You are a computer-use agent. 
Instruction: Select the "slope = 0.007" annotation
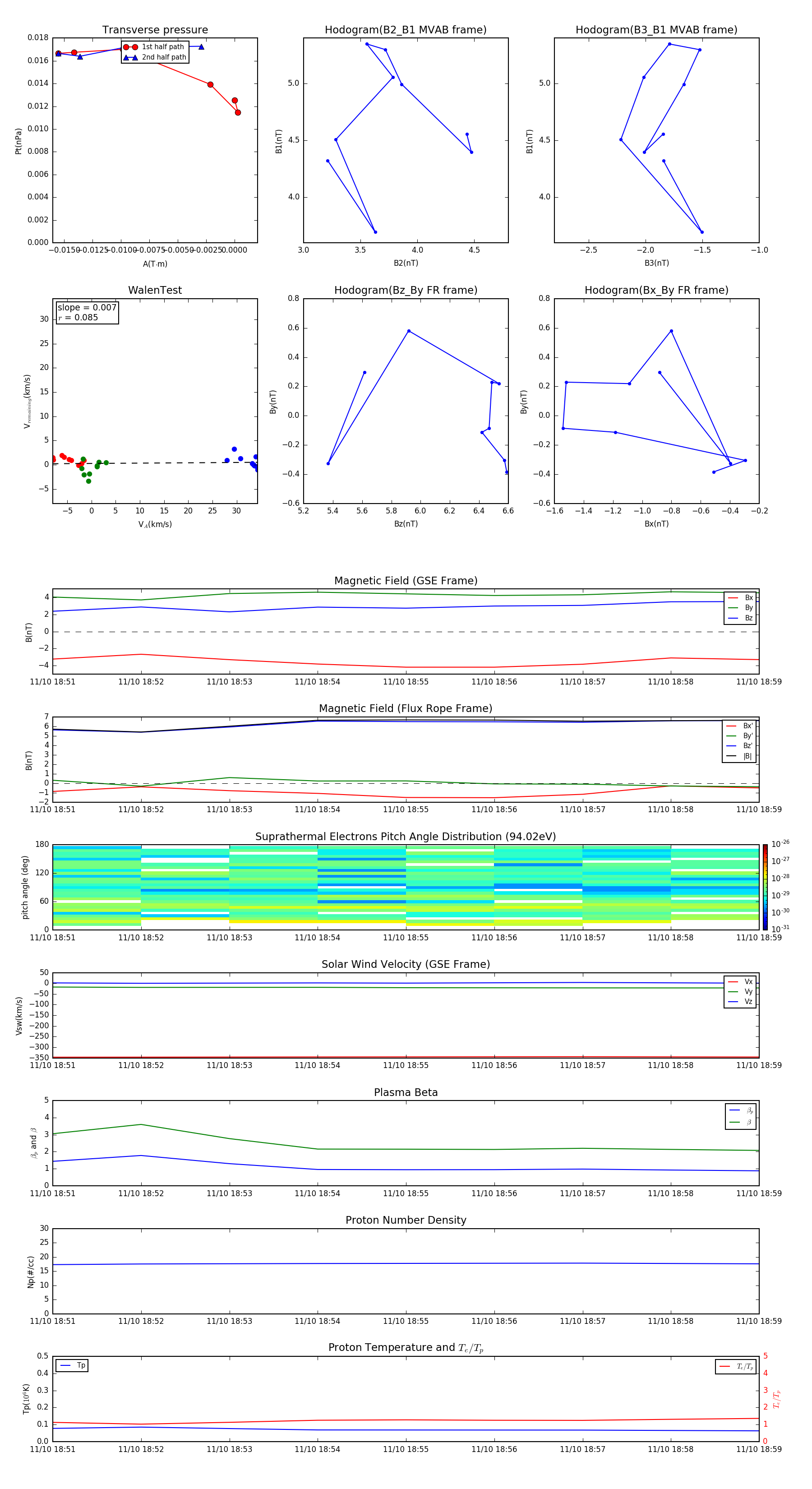87,308
